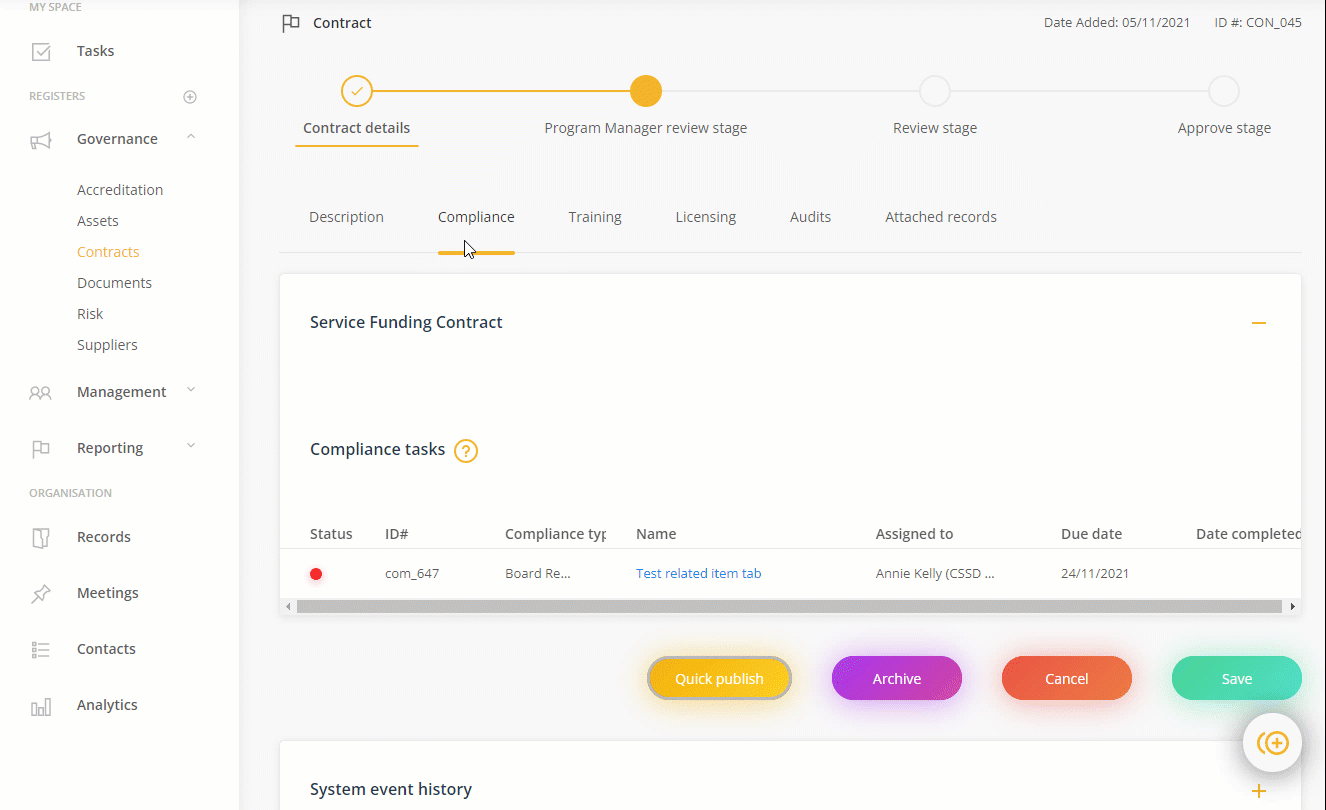Open the Attached records tab

(x=940, y=216)
